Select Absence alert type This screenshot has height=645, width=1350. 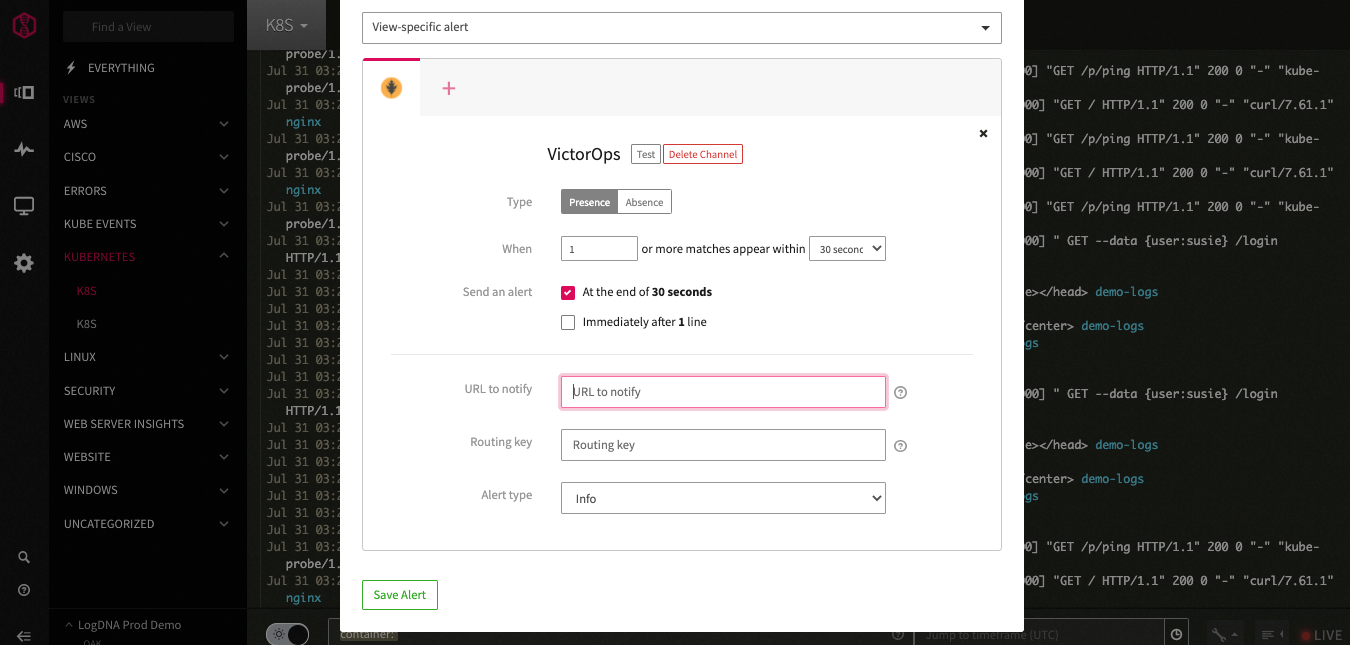click(644, 202)
